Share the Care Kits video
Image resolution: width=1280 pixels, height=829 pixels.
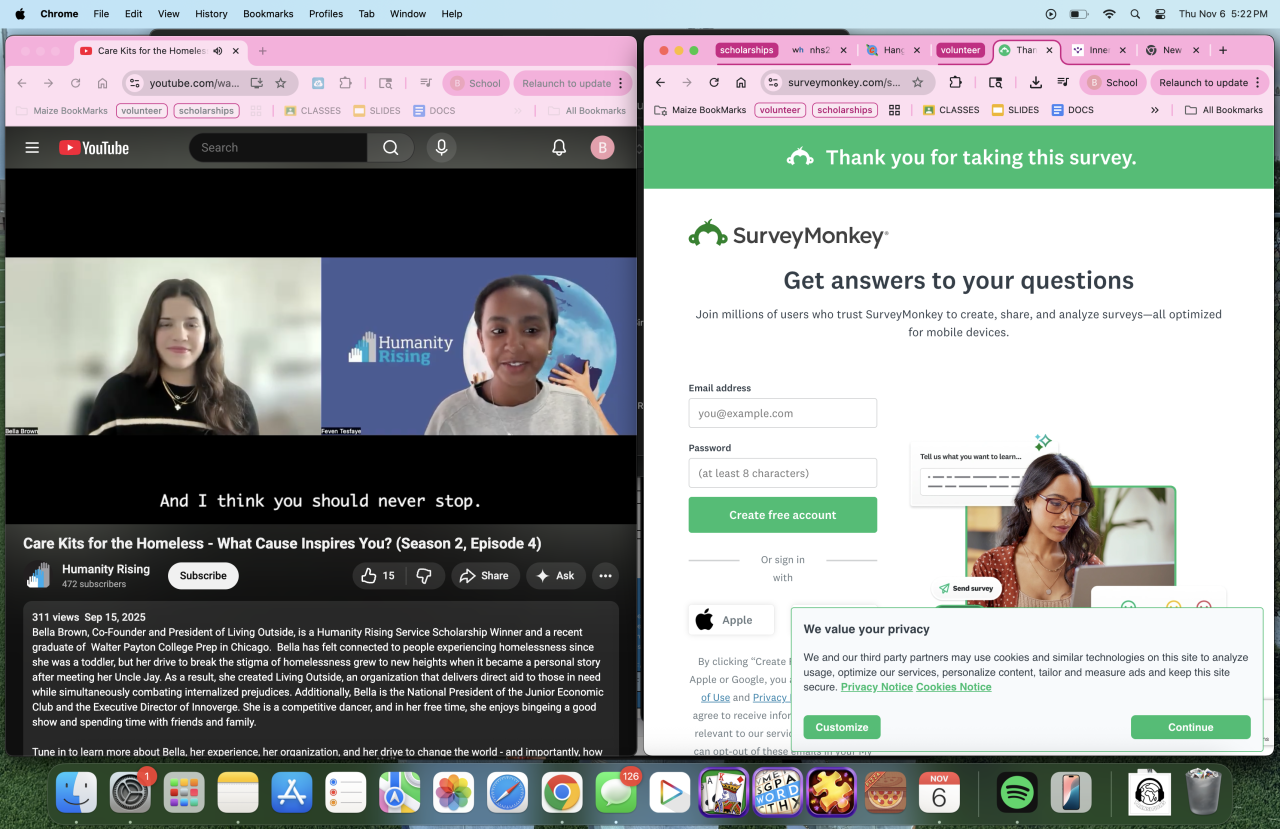pyautogui.click(x=485, y=575)
